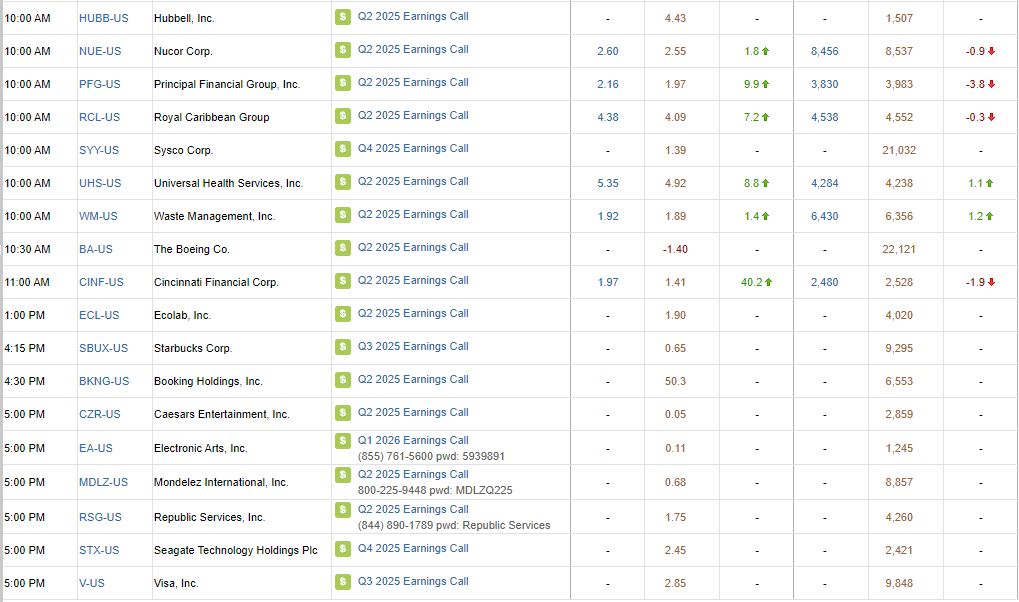1019x602 pixels.
Task: Click the earnings icon in Starbucks Corp. row
Action: pyautogui.click(x=342, y=347)
